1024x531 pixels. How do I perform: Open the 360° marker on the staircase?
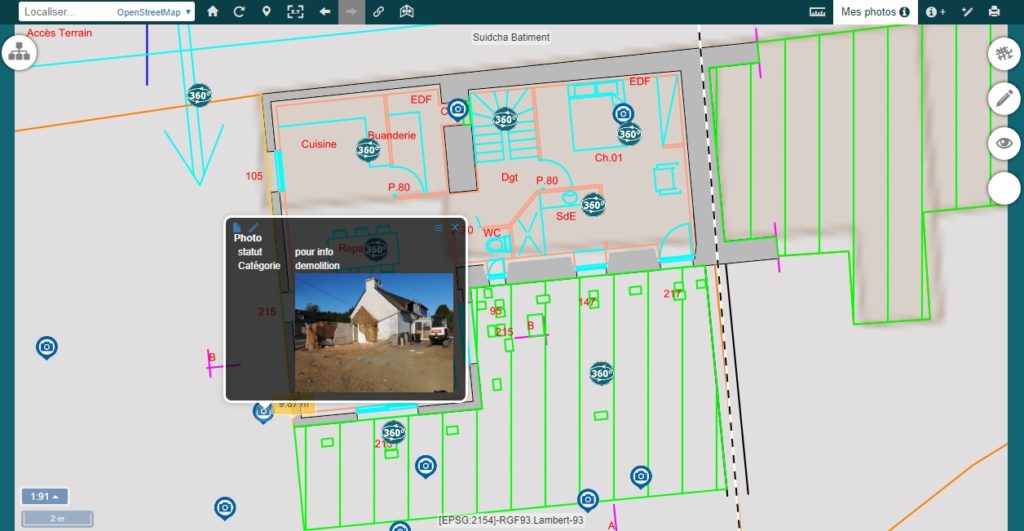pos(504,120)
